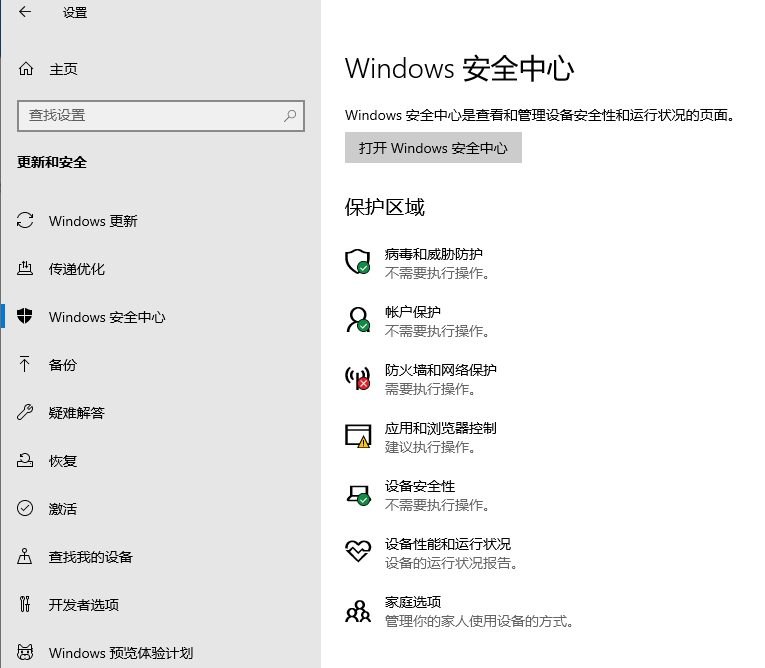Click the back arrow in Settings header
This screenshot has width=765, height=668.
point(25,12)
